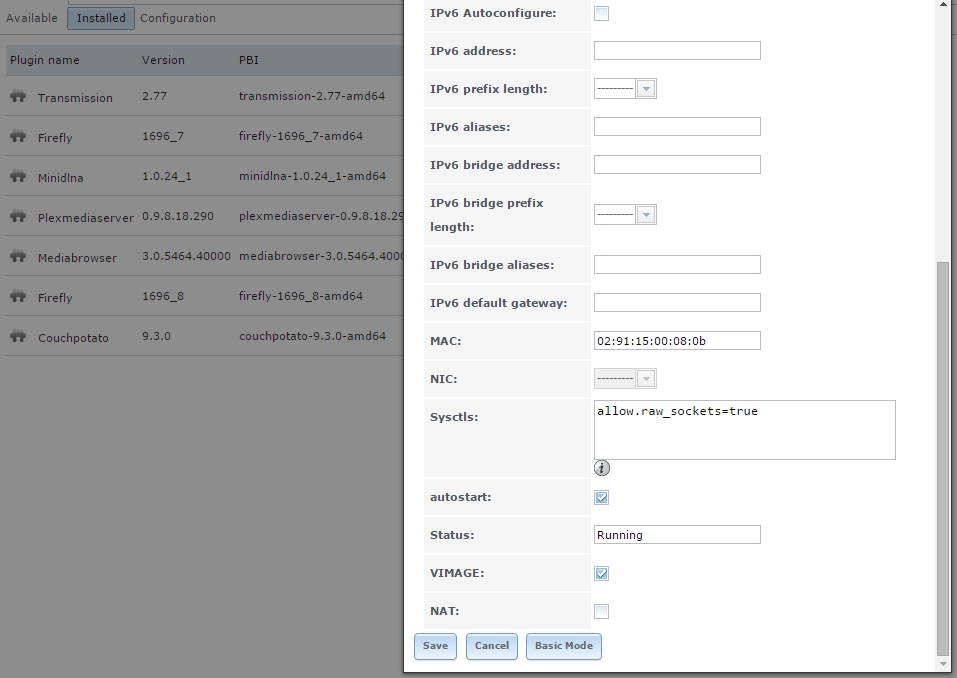Click the dialog vertical scrollbar thumb
This screenshot has height=678, width=957.
(x=943, y=458)
